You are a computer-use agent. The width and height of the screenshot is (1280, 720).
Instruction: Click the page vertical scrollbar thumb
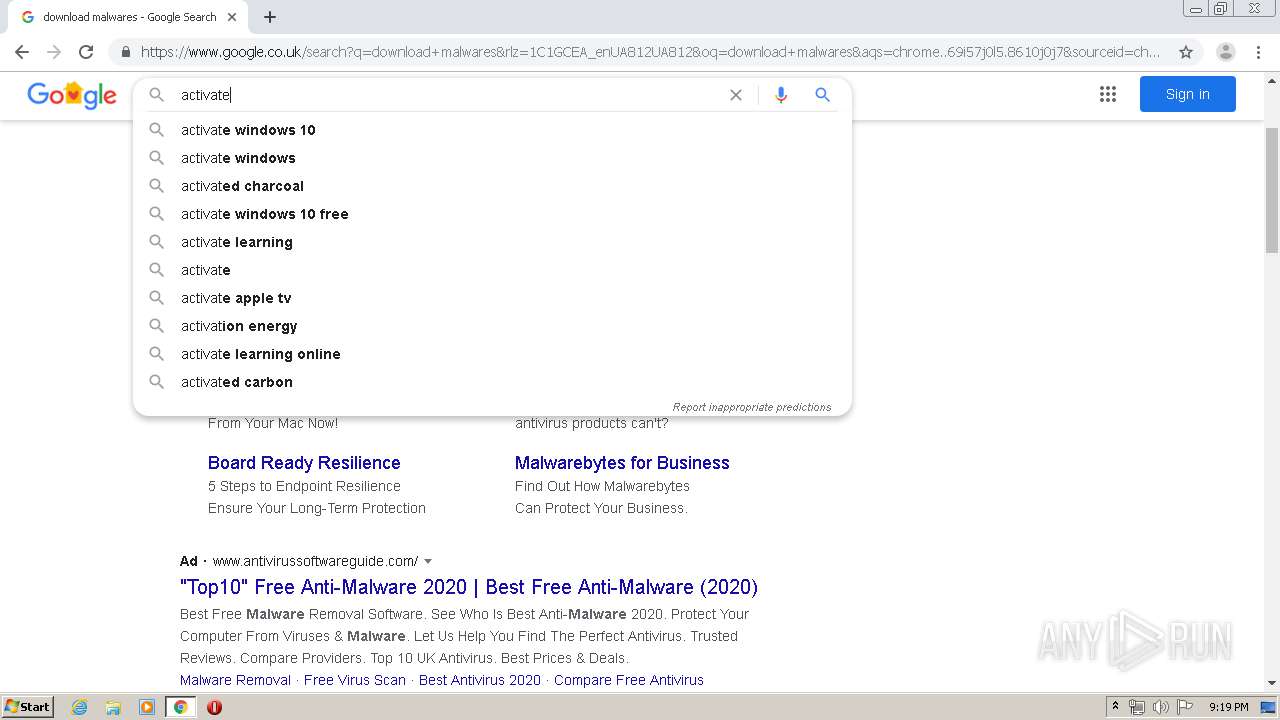point(1272,190)
